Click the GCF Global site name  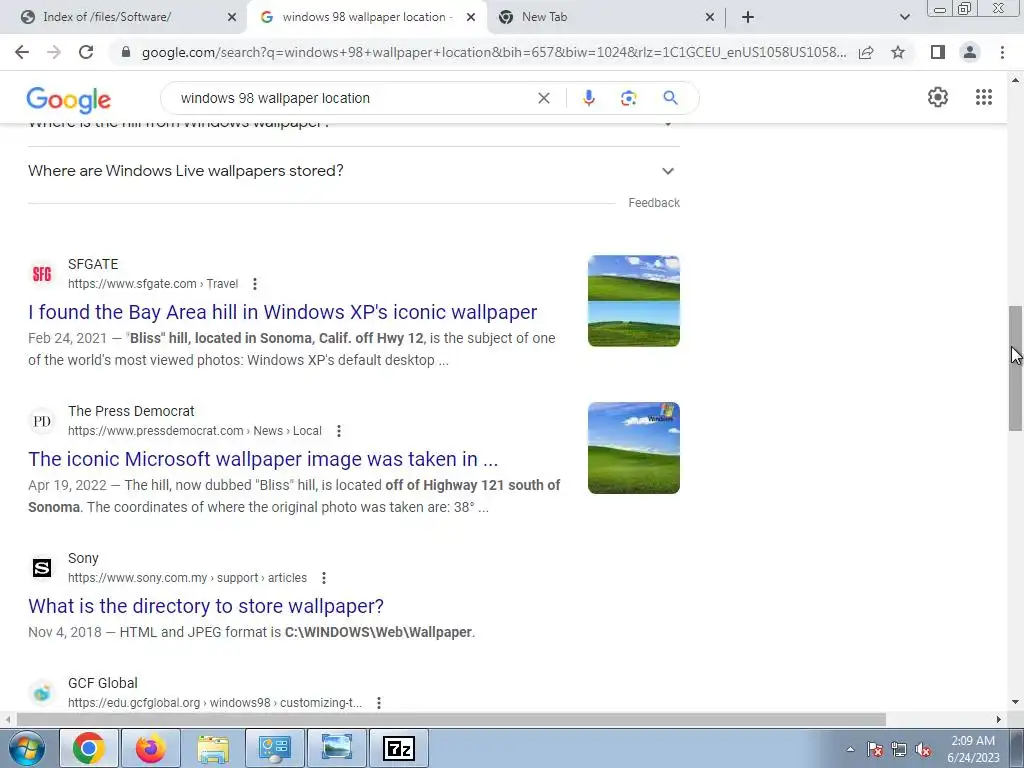(x=103, y=683)
